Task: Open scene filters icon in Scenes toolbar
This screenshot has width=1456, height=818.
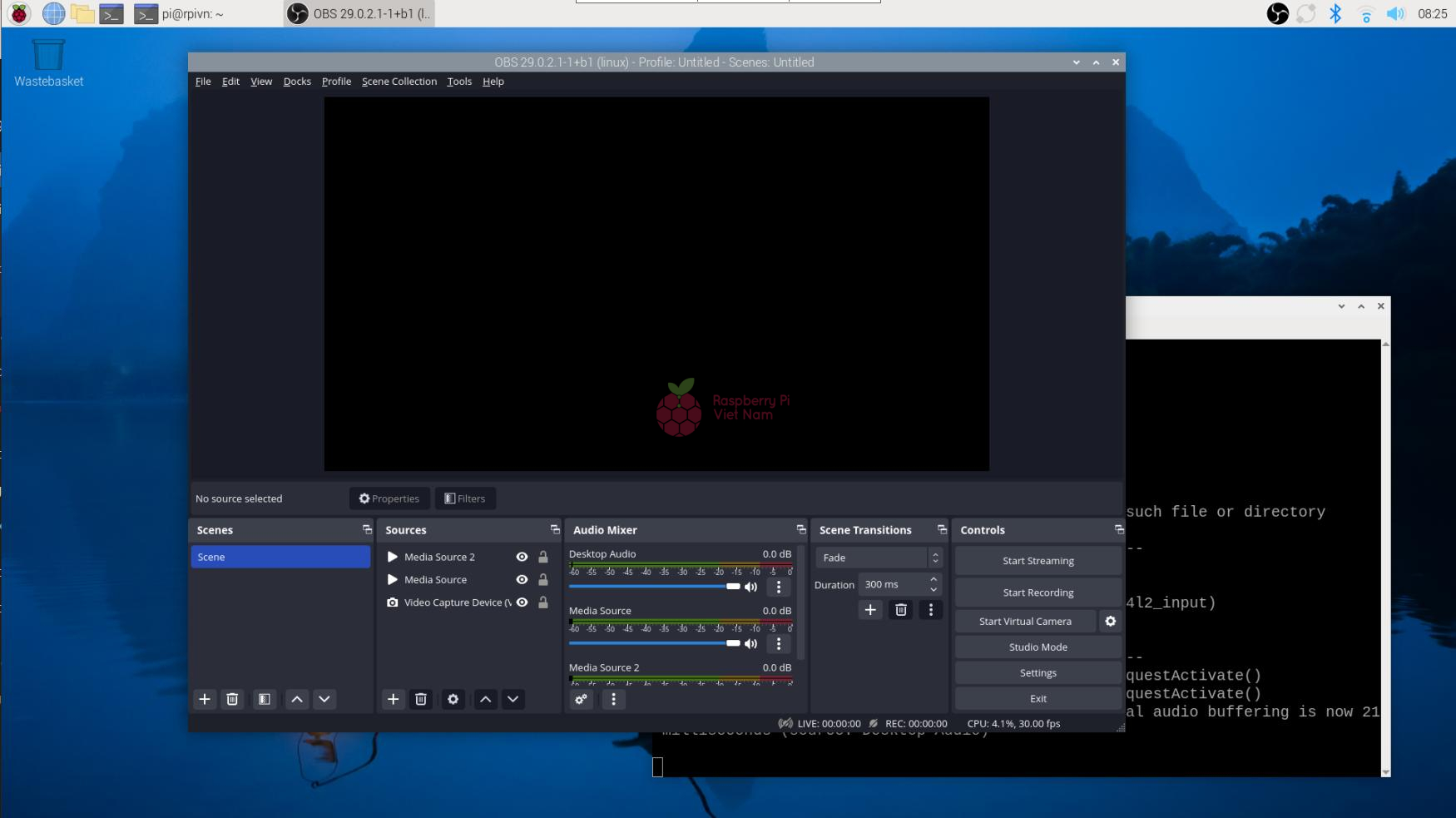Action: coord(264,699)
